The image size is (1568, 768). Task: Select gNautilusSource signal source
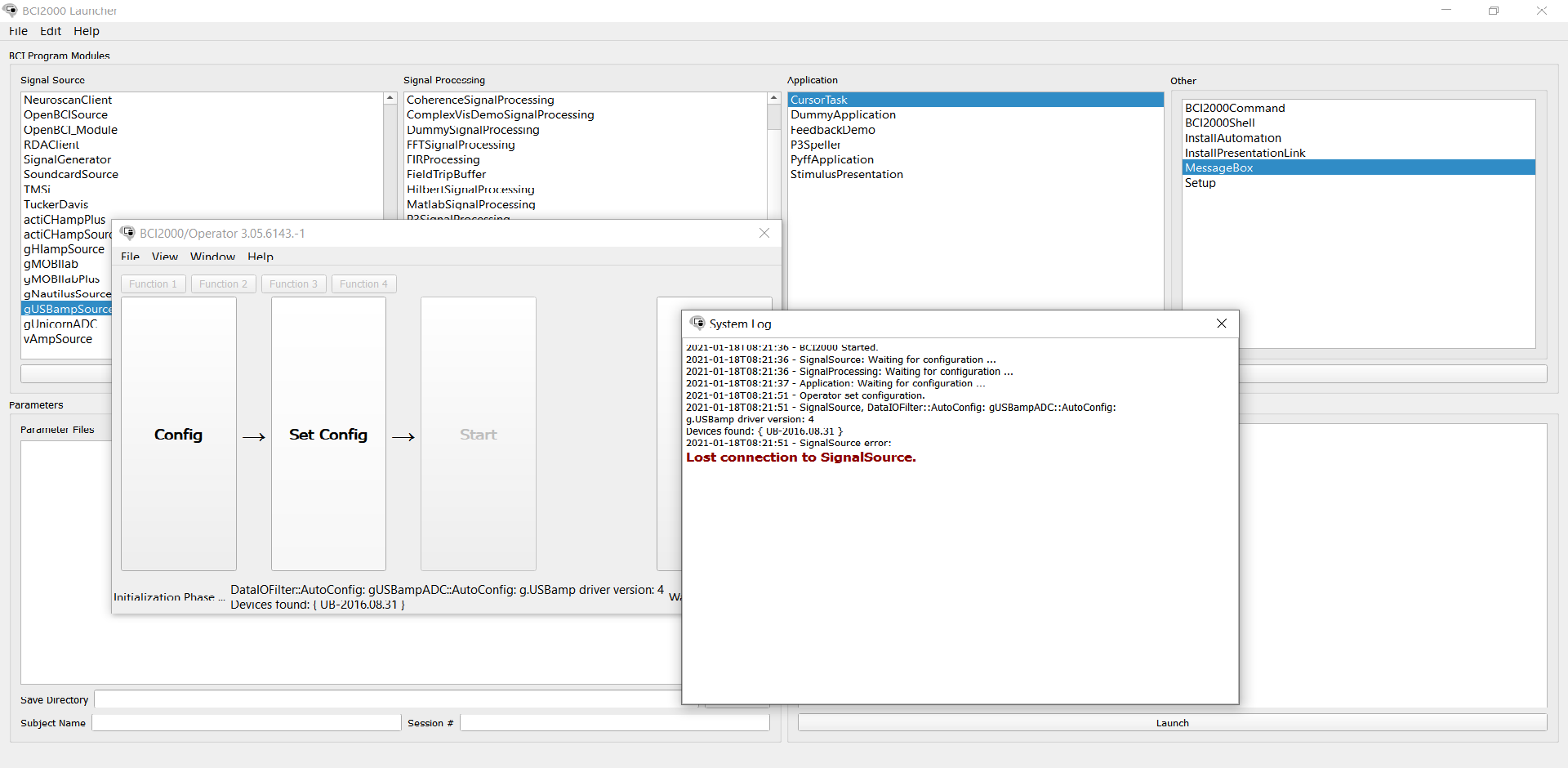67,294
